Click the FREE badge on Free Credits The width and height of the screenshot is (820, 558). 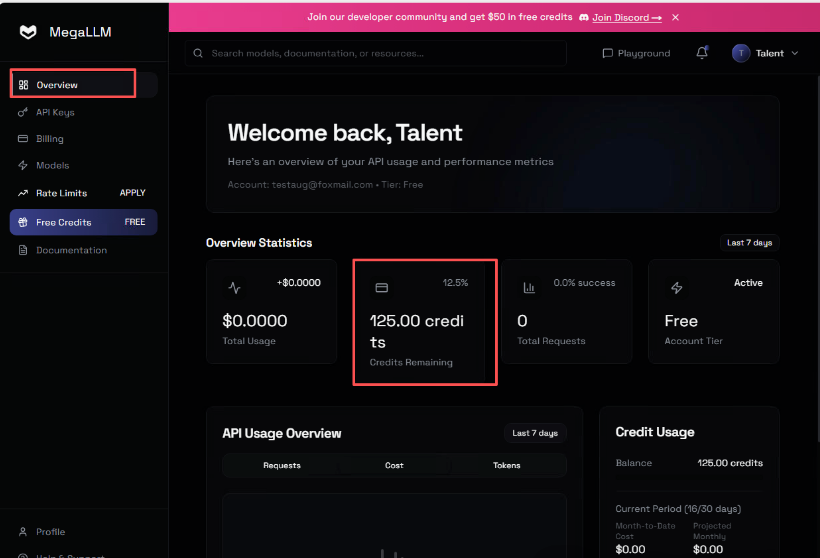[135, 222]
